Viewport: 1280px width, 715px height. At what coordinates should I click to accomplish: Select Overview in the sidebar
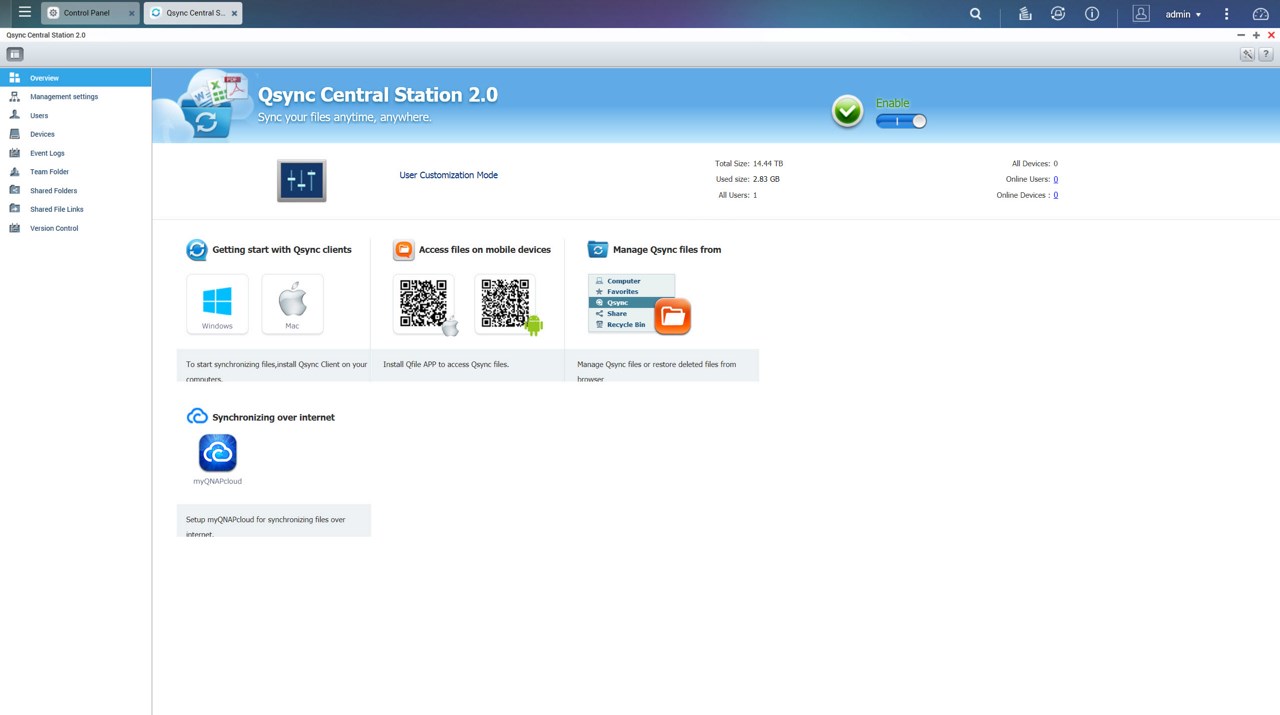(x=76, y=78)
